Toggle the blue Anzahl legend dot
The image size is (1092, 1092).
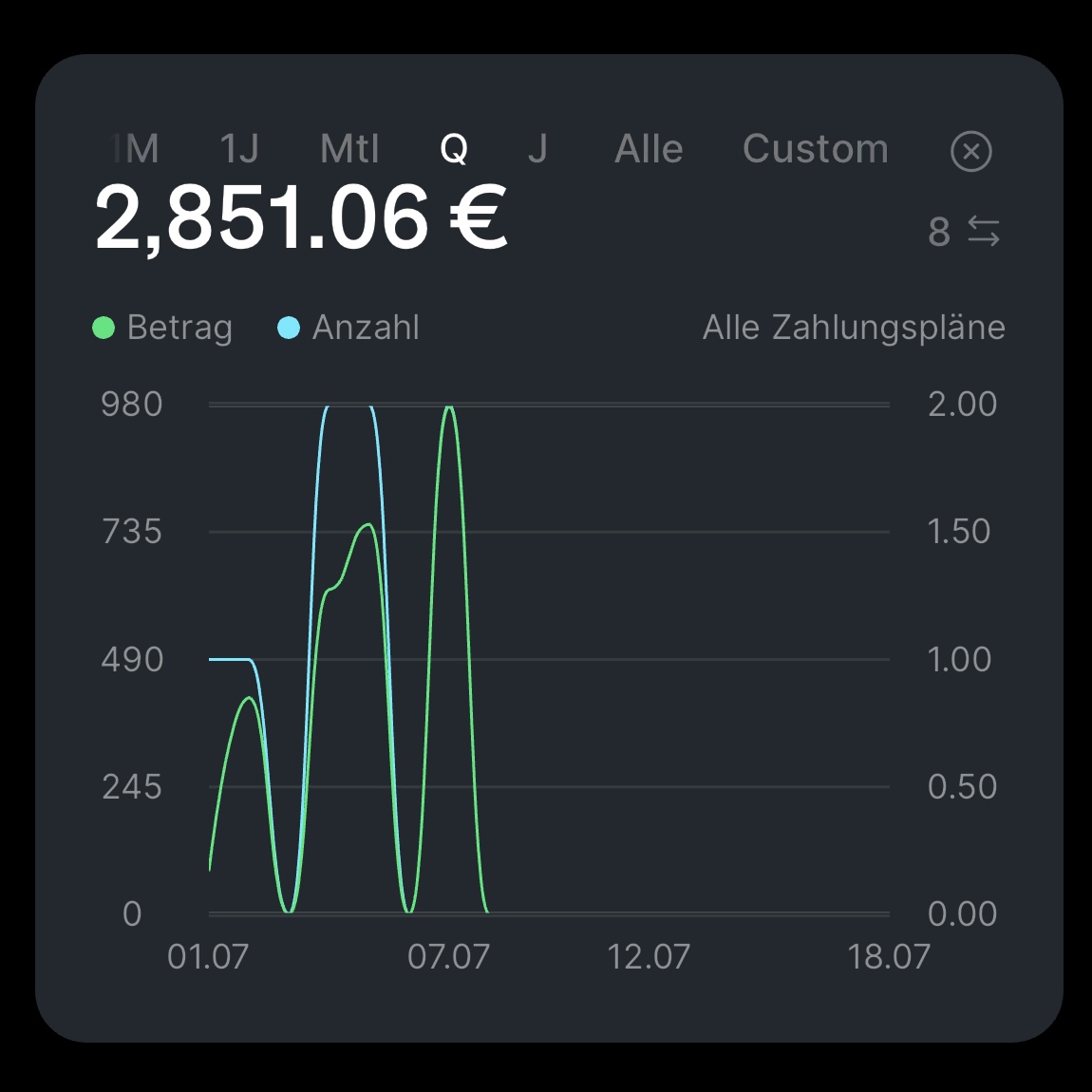tap(289, 328)
